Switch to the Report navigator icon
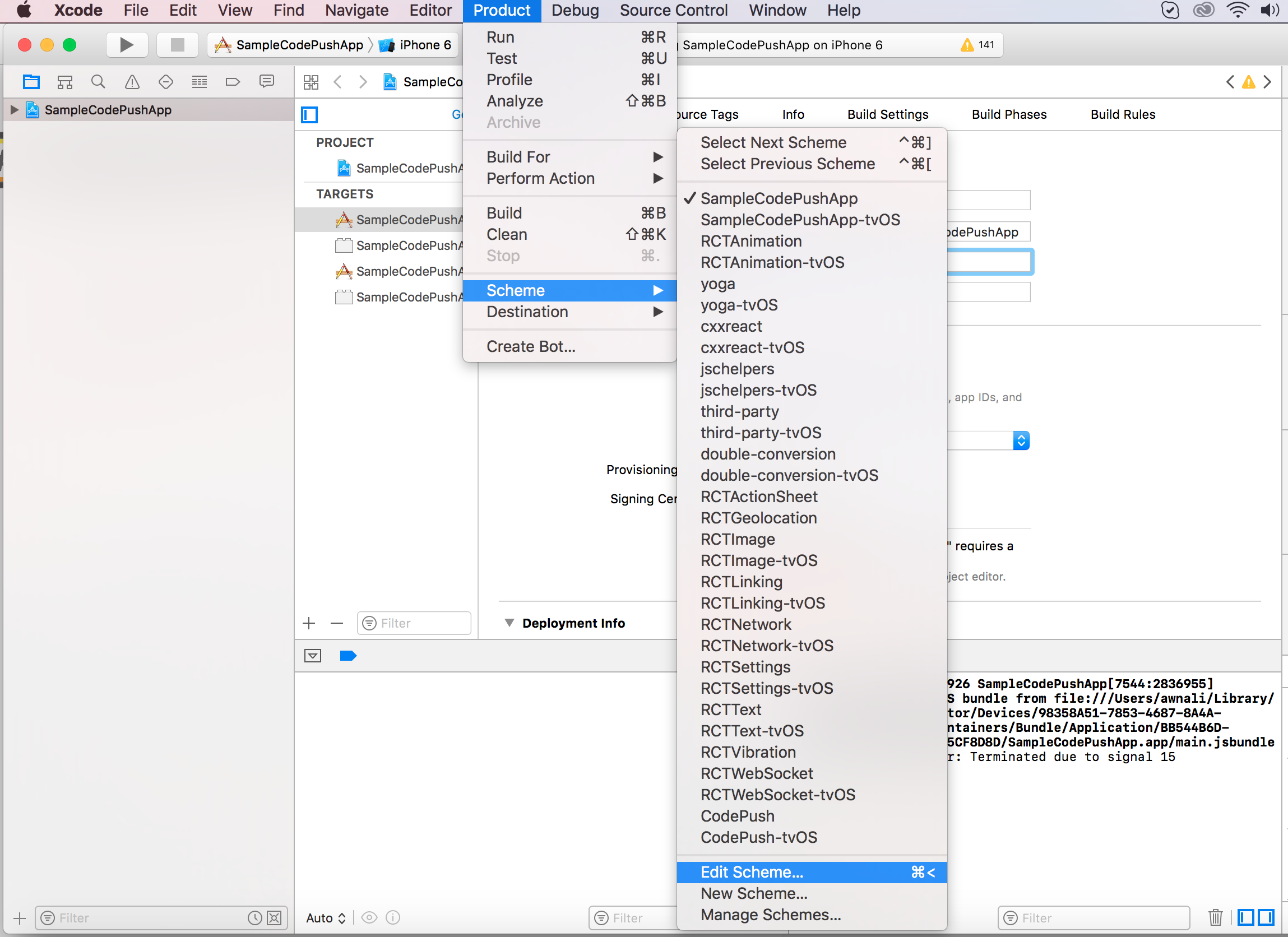 266,82
